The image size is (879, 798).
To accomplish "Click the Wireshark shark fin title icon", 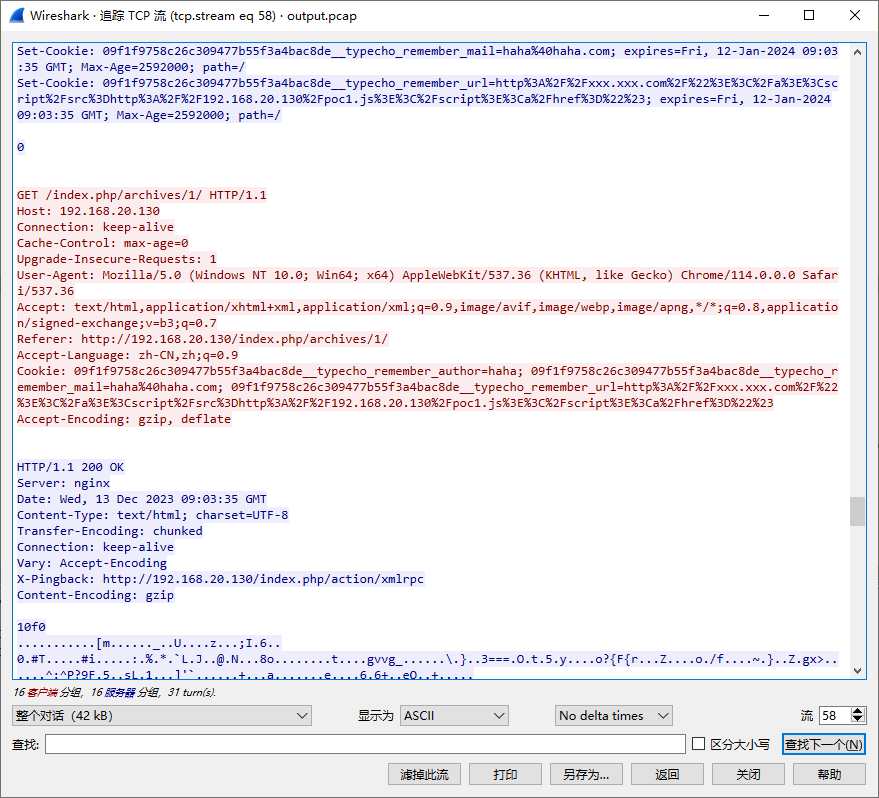I will click(x=17, y=16).
